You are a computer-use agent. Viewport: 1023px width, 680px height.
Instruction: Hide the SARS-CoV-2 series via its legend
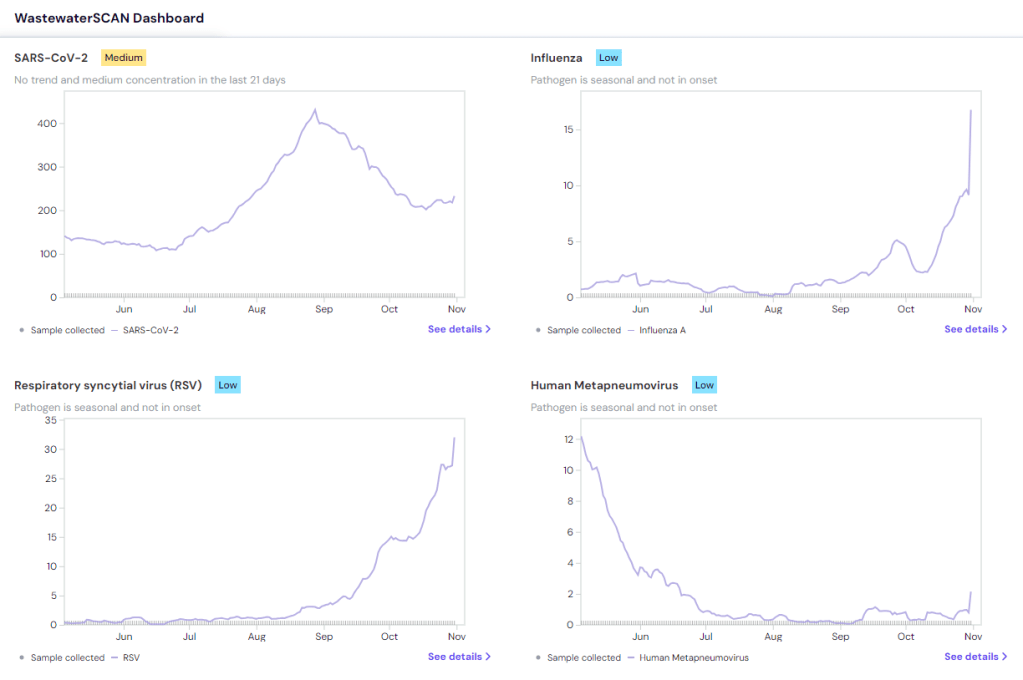tap(150, 330)
